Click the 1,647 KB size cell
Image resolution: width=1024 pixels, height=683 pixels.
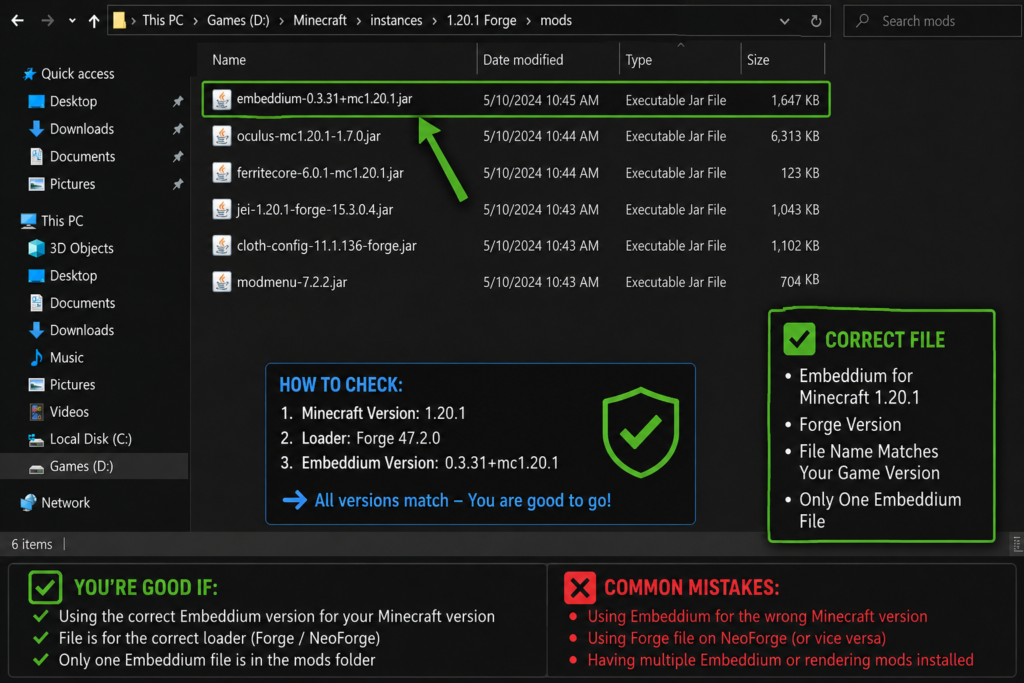tap(795, 100)
